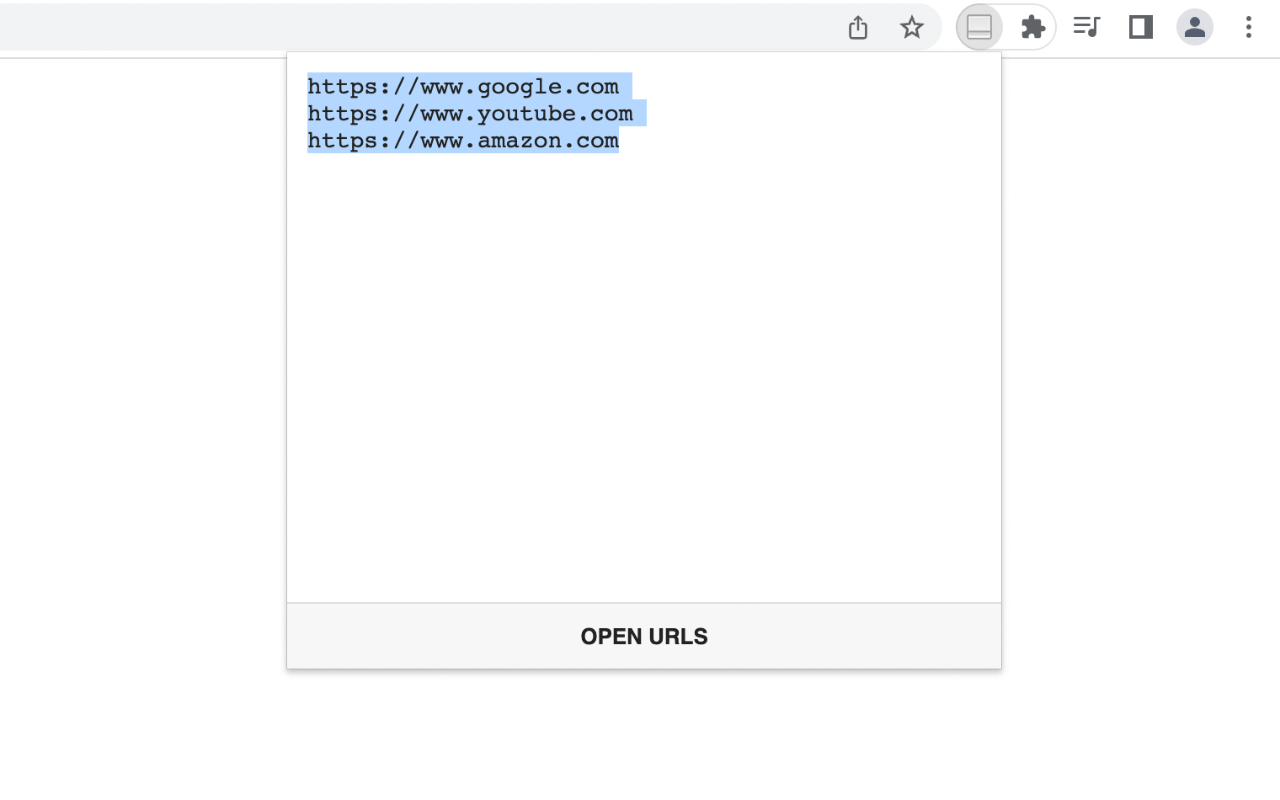The width and height of the screenshot is (1280, 800).
Task: Bookmark this tab with the star icon
Action: click(911, 28)
